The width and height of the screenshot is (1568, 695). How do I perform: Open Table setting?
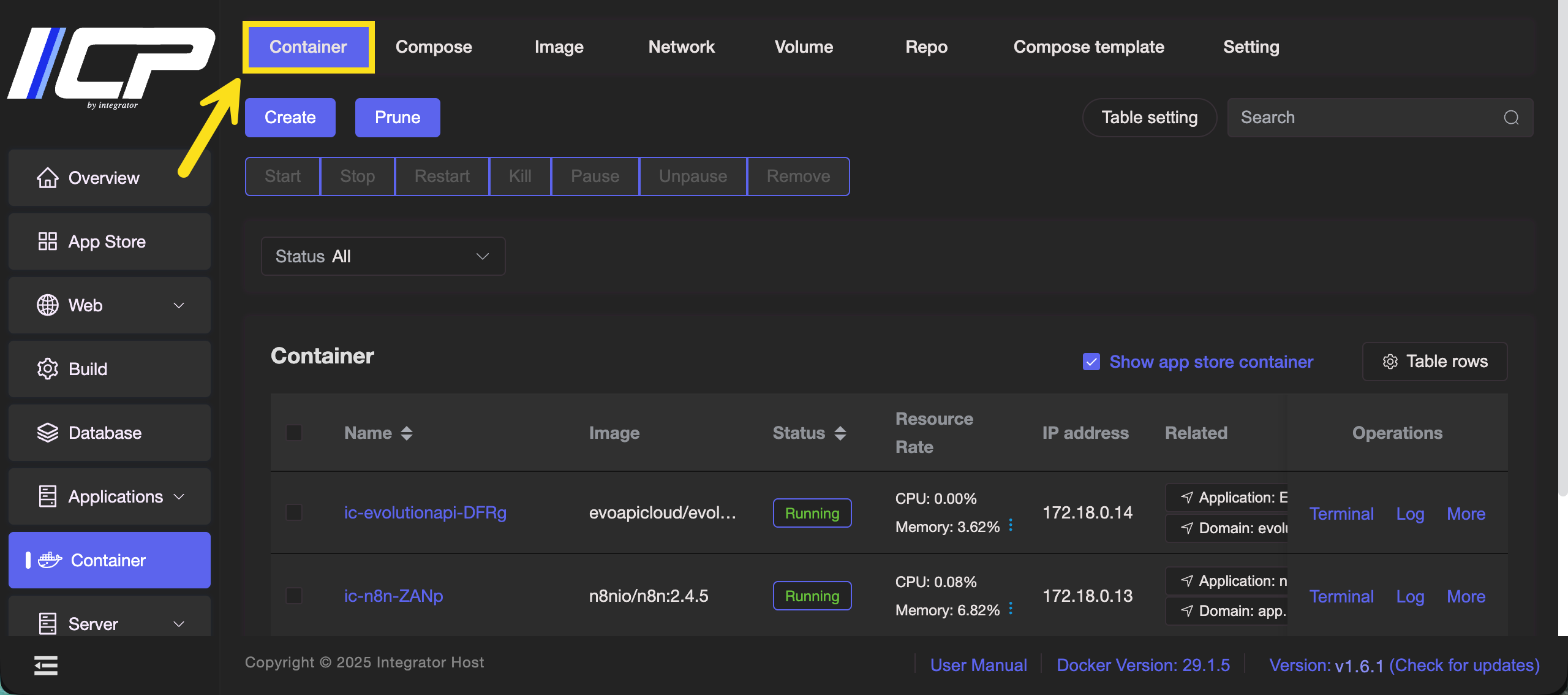tap(1149, 118)
